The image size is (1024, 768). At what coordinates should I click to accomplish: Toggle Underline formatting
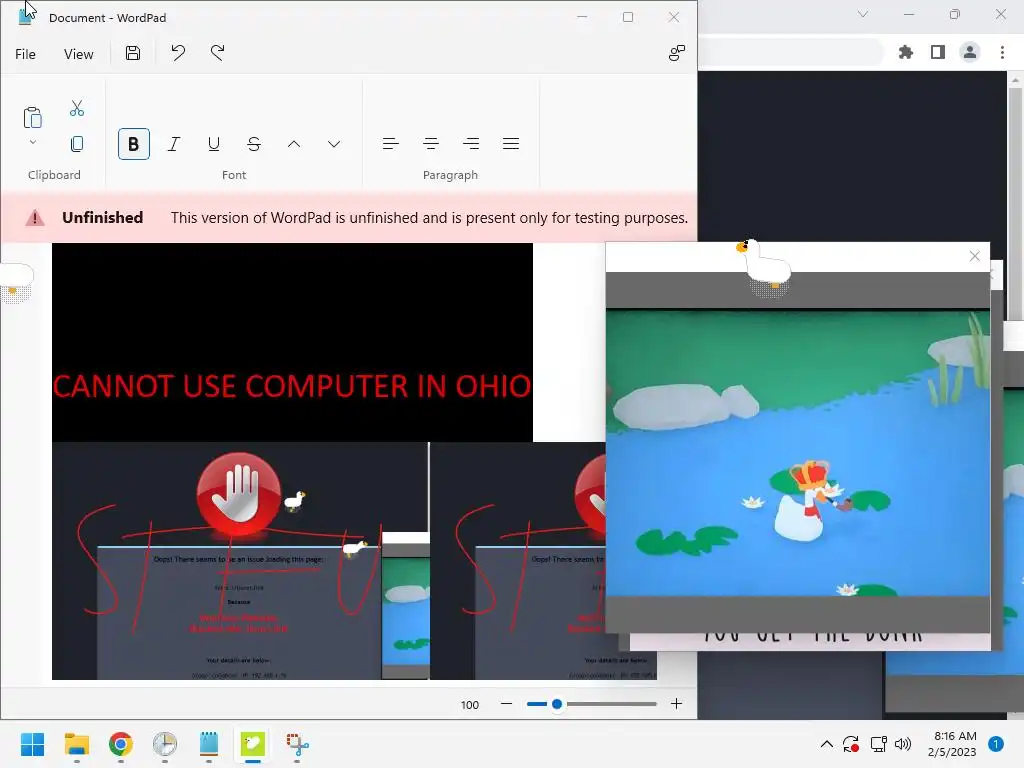click(214, 144)
